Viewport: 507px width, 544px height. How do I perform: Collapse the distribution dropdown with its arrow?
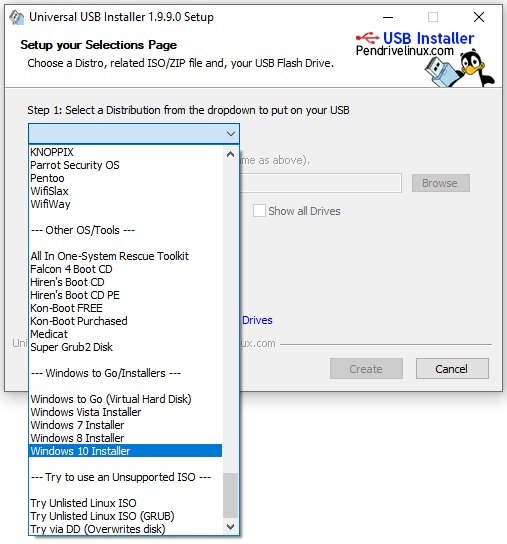tap(231, 134)
